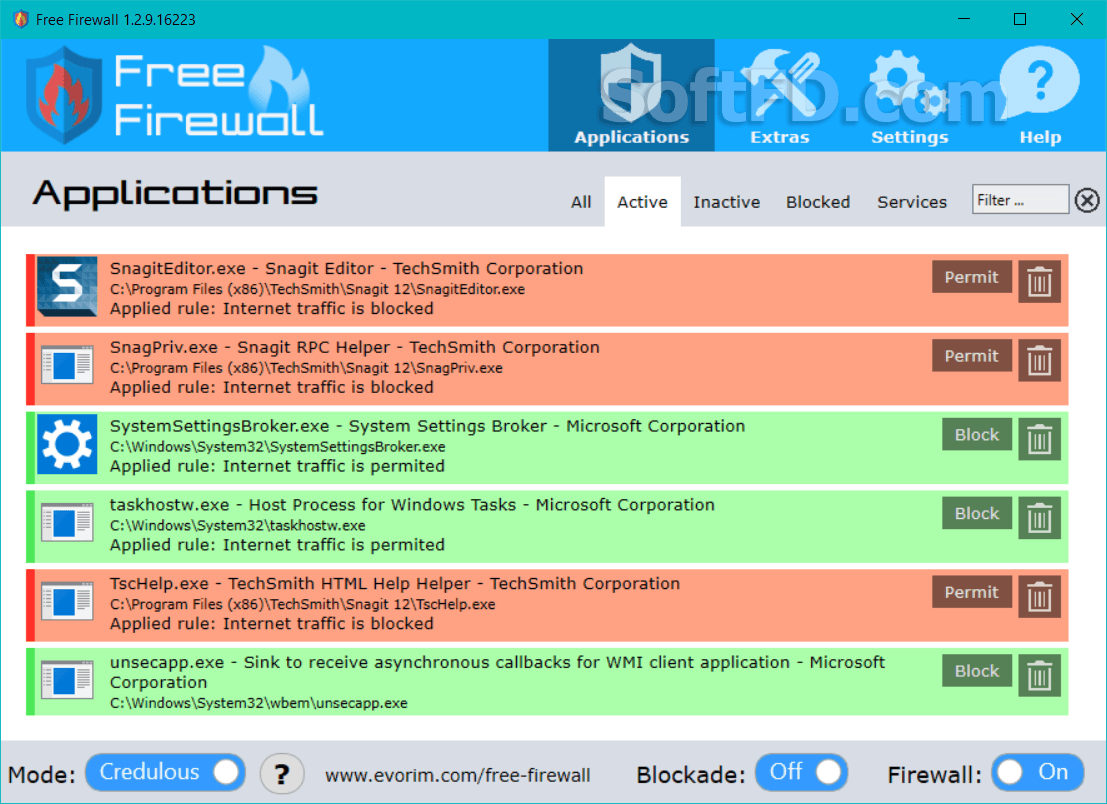The height and width of the screenshot is (804, 1107).
Task: Toggle the Blockade switch
Action: coord(801,772)
